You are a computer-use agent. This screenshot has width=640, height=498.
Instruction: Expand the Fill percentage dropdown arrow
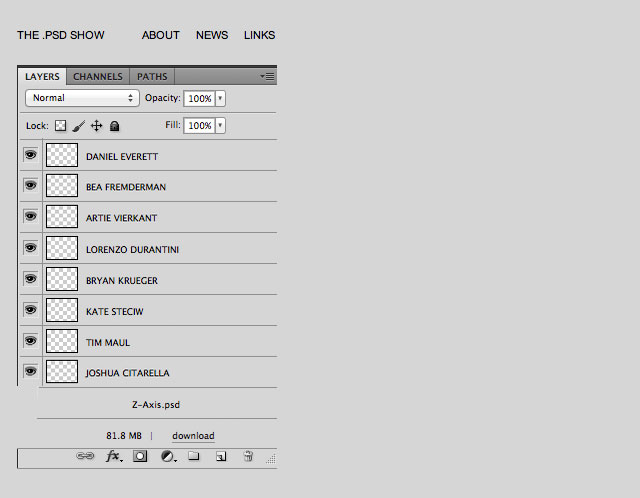coord(220,126)
